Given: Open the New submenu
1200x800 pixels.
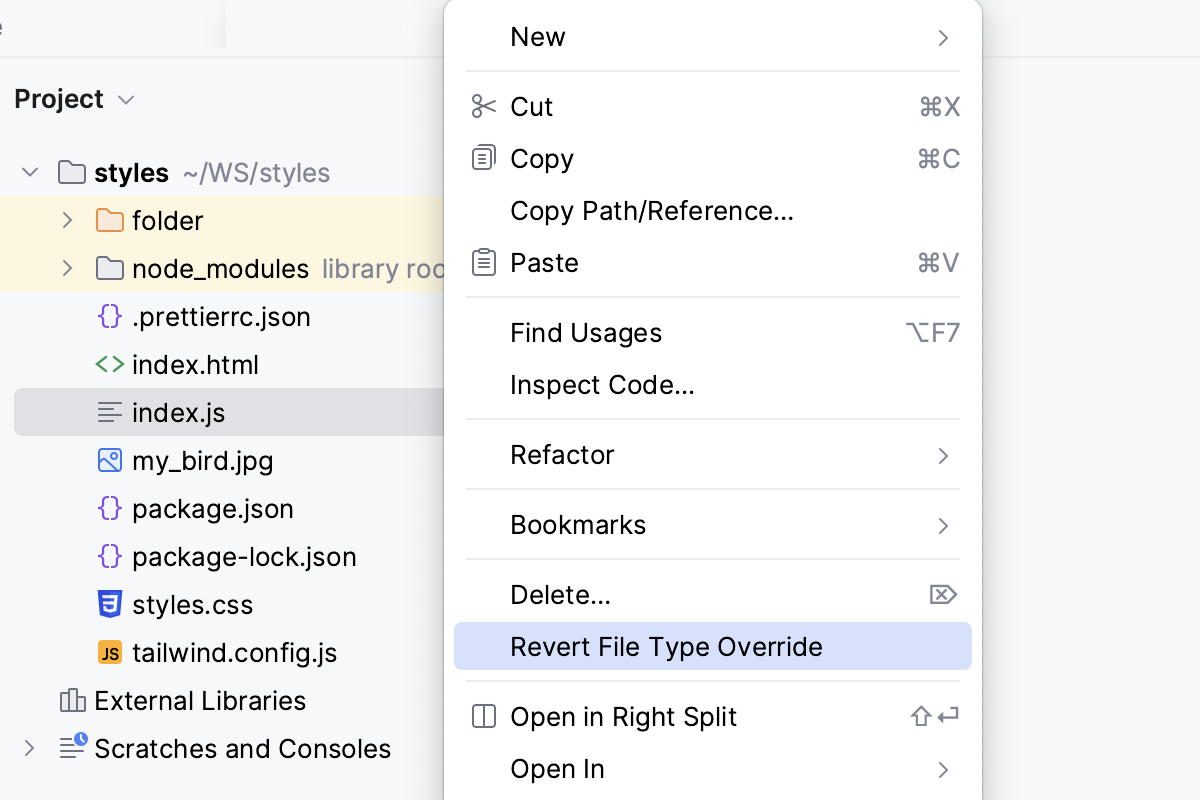Looking at the screenshot, I should click(538, 37).
